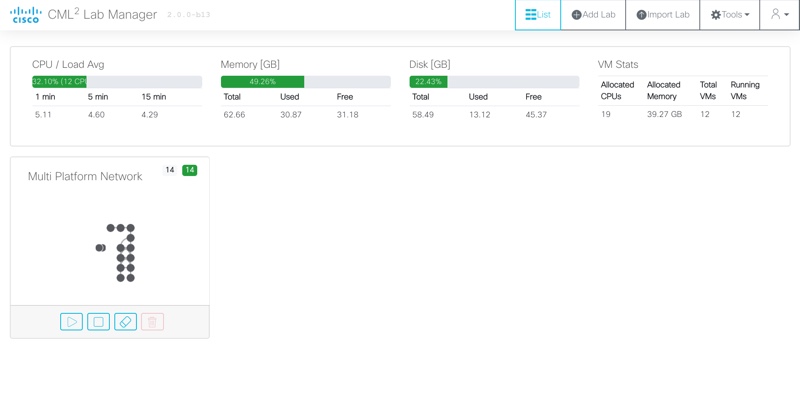Click the CPU usage progress bar
Screen dimensions: 800x416
(x=116, y=82)
